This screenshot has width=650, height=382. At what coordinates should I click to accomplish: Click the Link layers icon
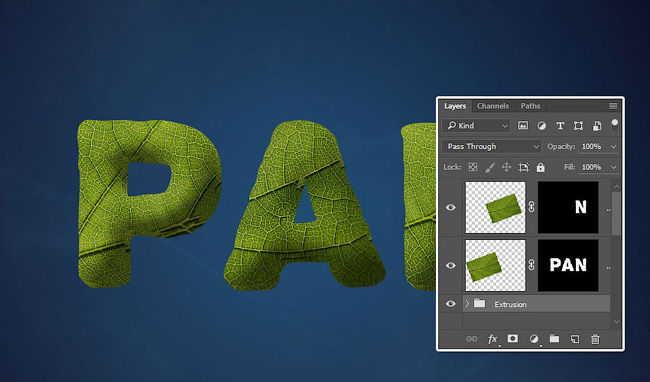pyautogui.click(x=471, y=339)
